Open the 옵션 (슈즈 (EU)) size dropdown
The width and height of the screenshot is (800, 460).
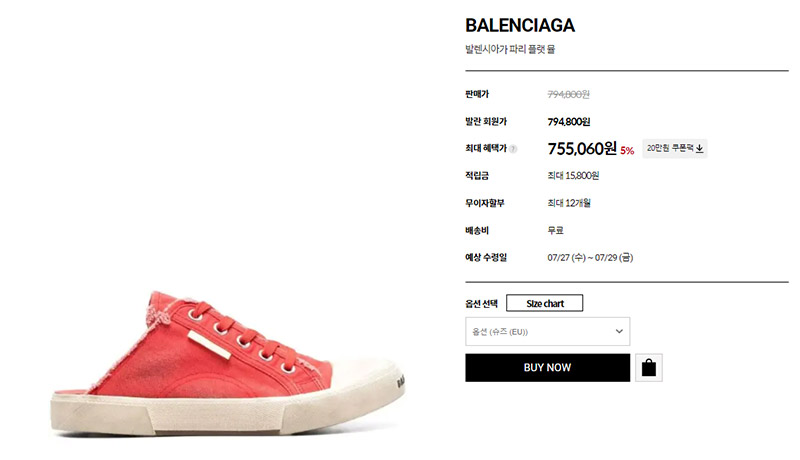547,331
